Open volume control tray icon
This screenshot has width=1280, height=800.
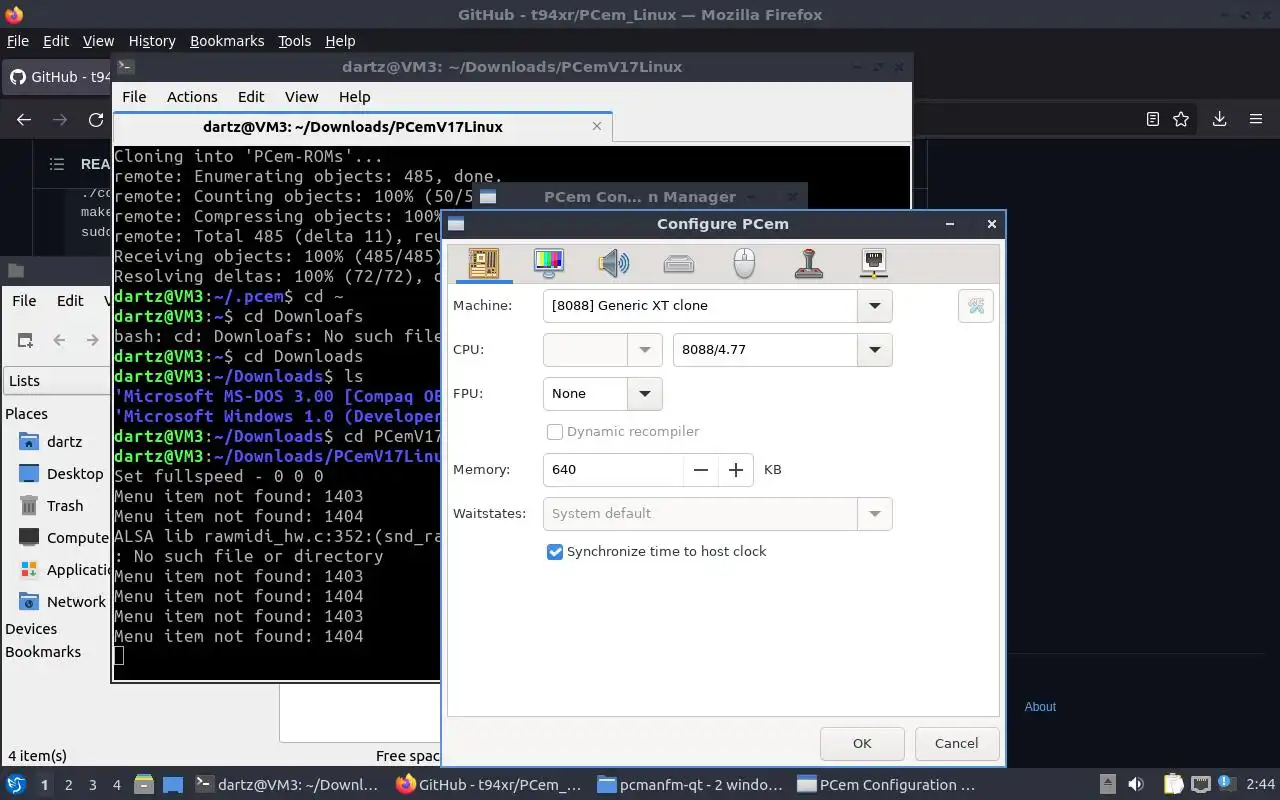(x=1136, y=785)
